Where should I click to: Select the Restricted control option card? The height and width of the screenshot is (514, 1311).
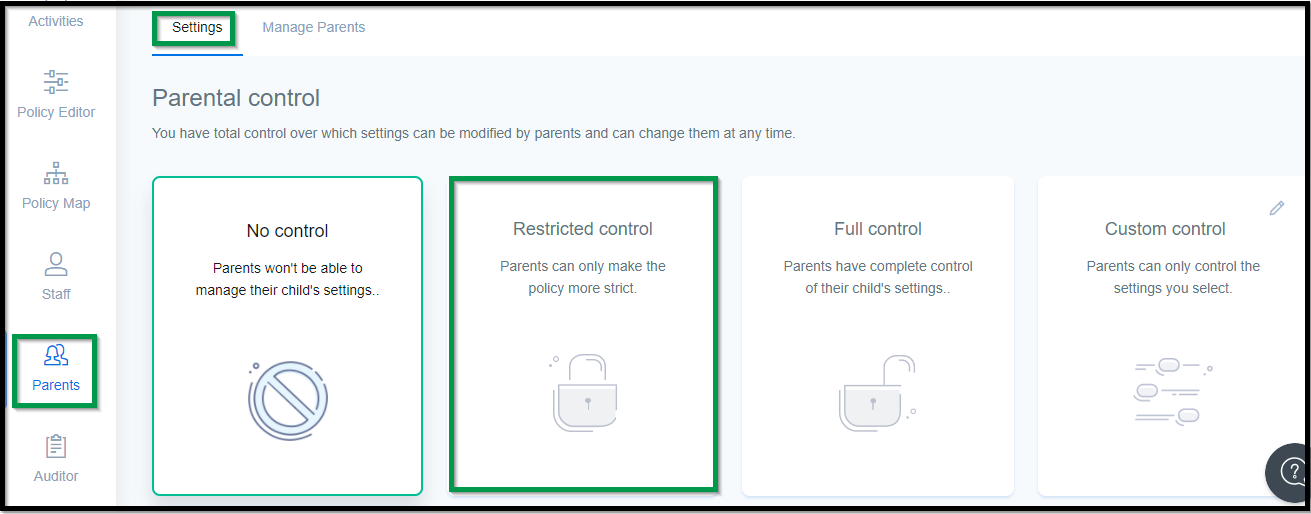click(583, 336)
